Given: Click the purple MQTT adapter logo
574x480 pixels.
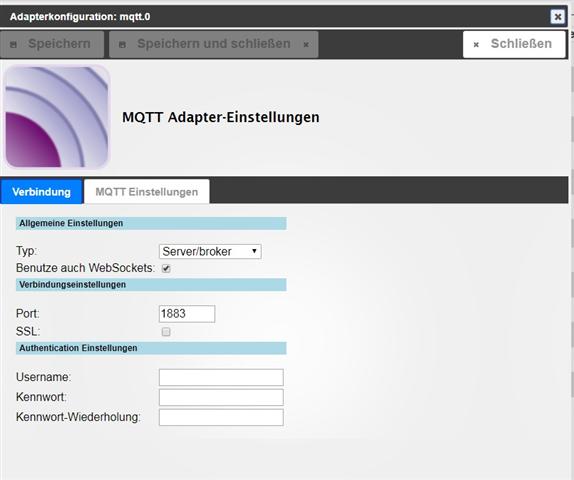Looking at the screenshot, I should (x=57, y=117).
